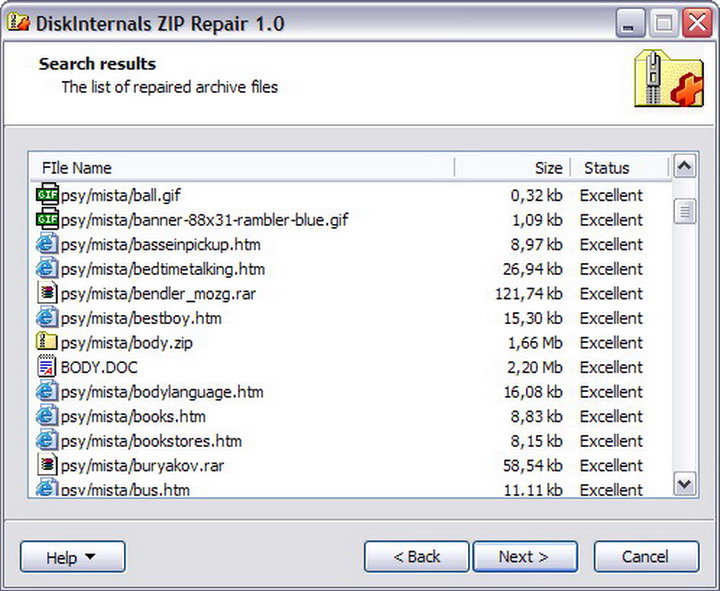Screen dimensions: 720x591
Task: Select psy/mista/banner-88x31-rambler-blue.gif file name
Action: click(x=204, y=220)
